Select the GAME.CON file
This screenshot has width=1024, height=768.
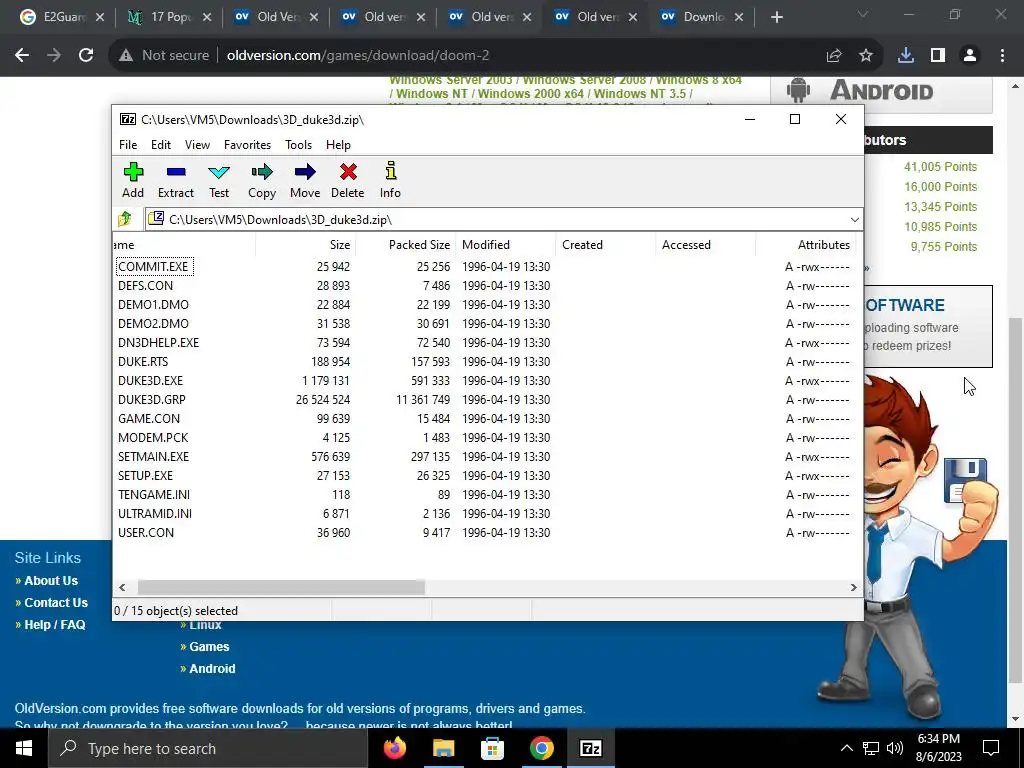click(483, 419)
